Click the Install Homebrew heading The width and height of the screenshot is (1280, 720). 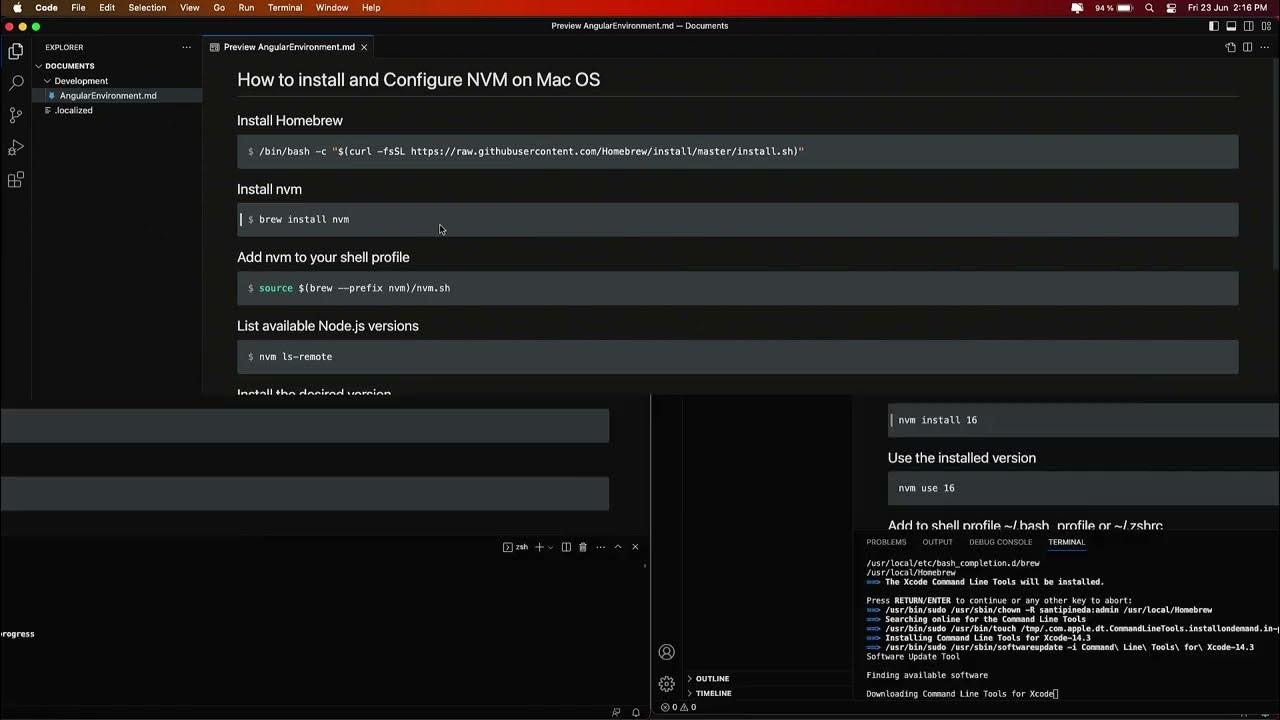click(x=290, y=121)
